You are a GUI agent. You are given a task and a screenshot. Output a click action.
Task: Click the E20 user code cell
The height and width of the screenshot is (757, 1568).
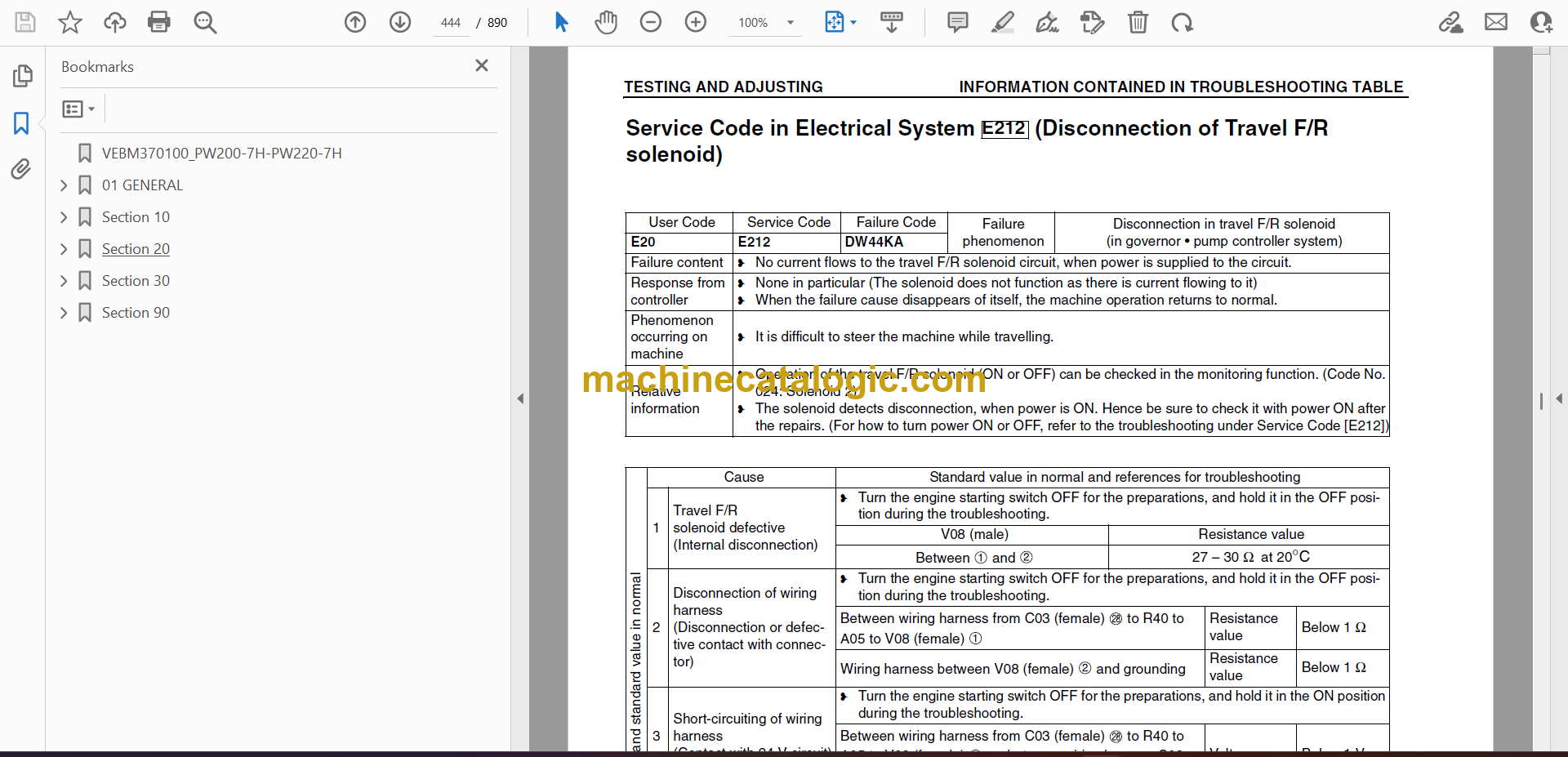(x=679, y=242)
